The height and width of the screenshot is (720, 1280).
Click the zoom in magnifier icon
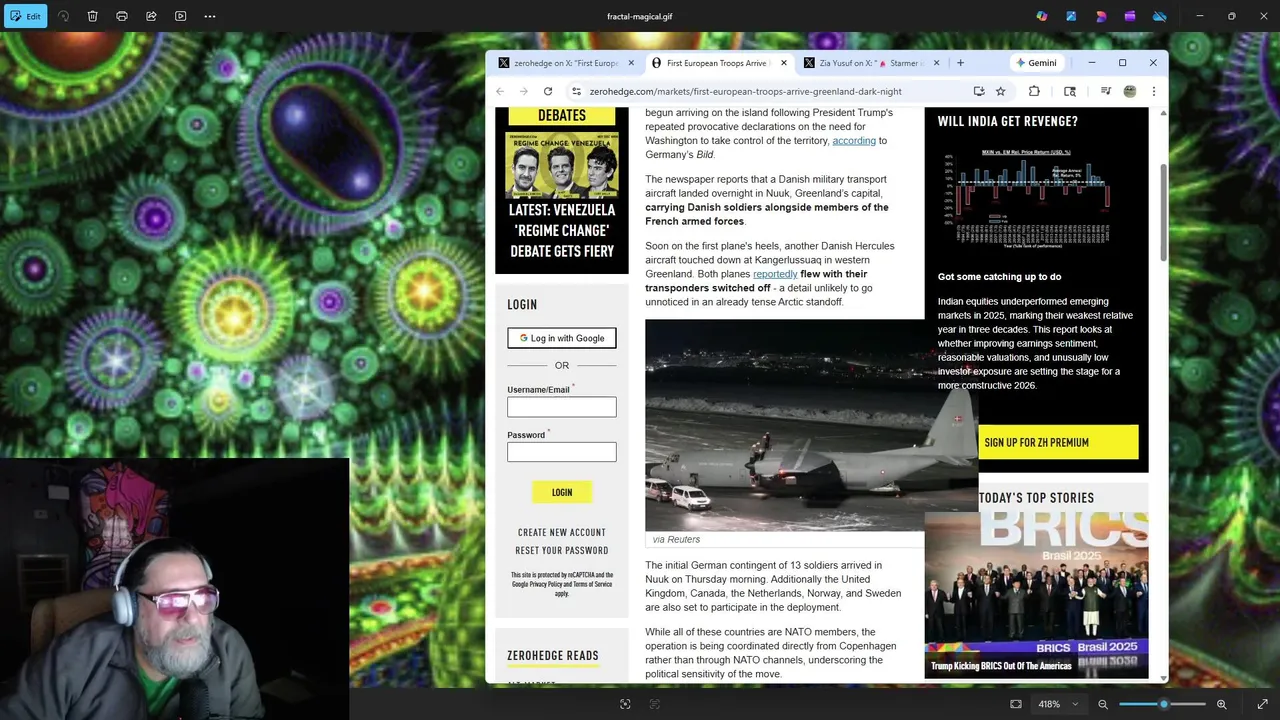coord(1221,704)
